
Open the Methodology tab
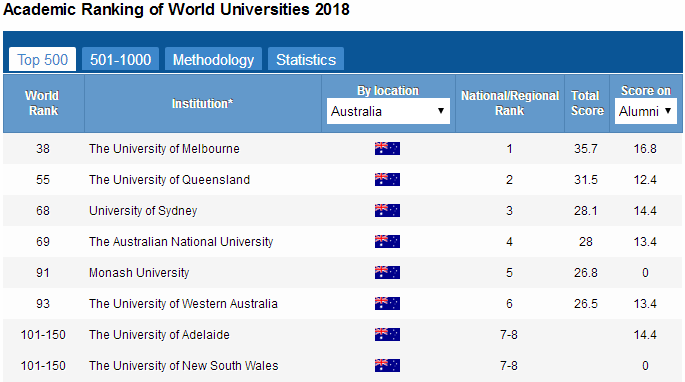coord(213,59)
